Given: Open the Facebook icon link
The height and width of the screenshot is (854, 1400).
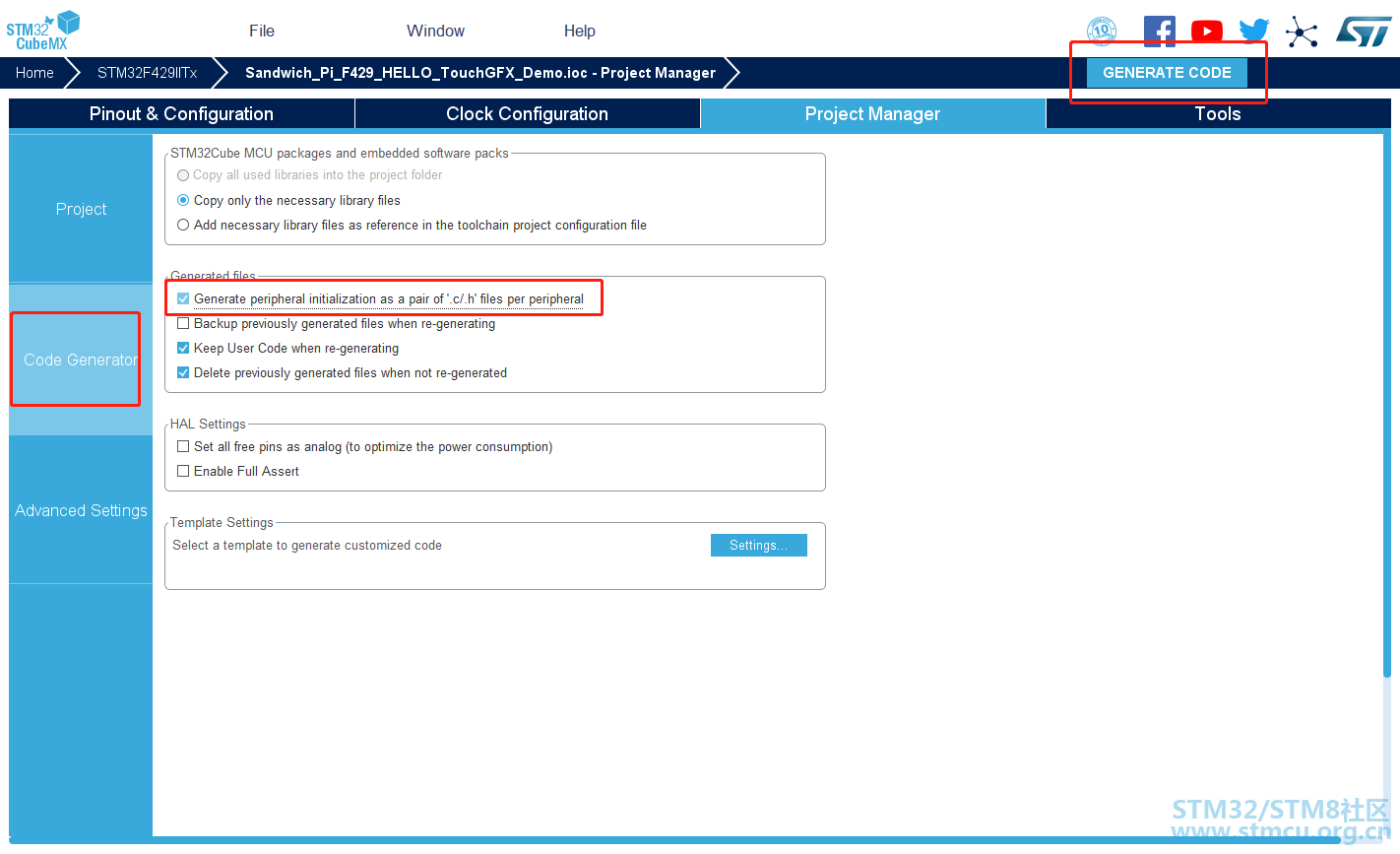Looking at the screenshot, I should [x=1160, y=32].
